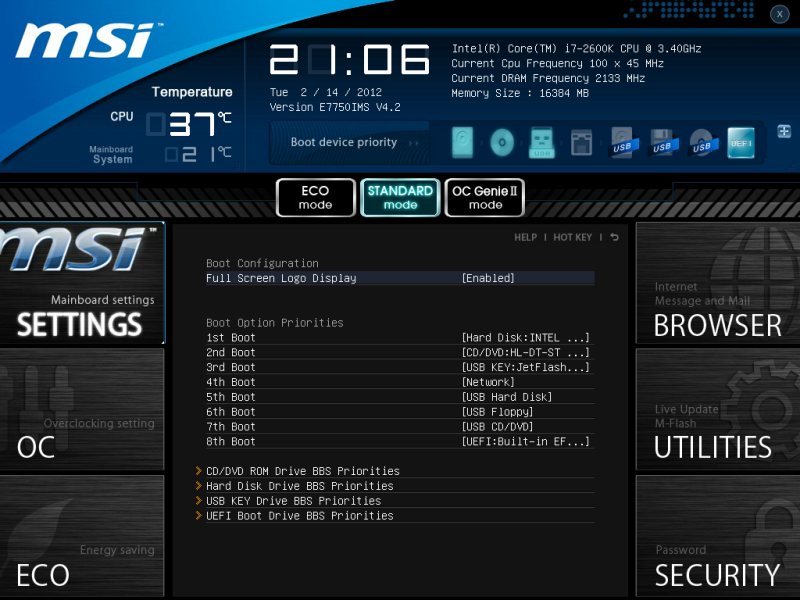The height and width of the screenshot is (600, 800).
Task: Click the CPU temperature 37°C readout
Action: tap(189, 124)
